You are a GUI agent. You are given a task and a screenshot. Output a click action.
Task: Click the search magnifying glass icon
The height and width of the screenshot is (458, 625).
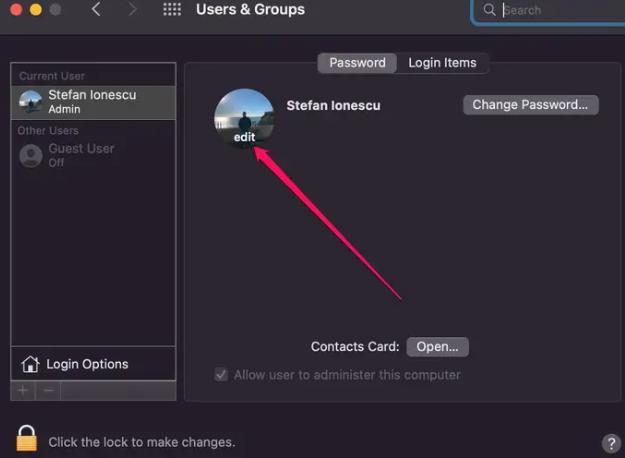[x=489, y=10]
